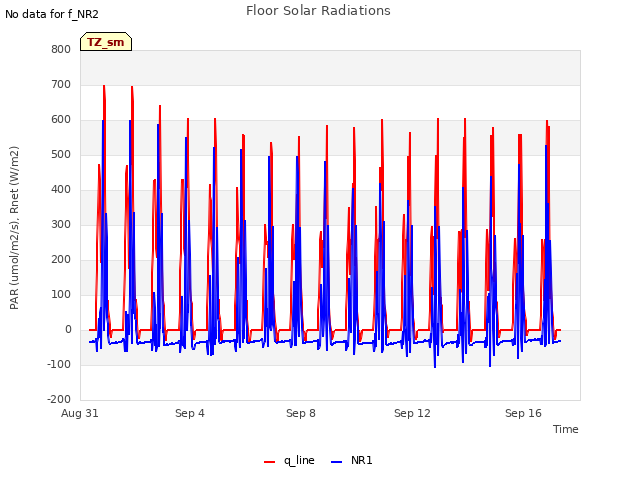640x480 pixels.
Task: Click the 600 y-axis tick label
Action: pos(61,120)
